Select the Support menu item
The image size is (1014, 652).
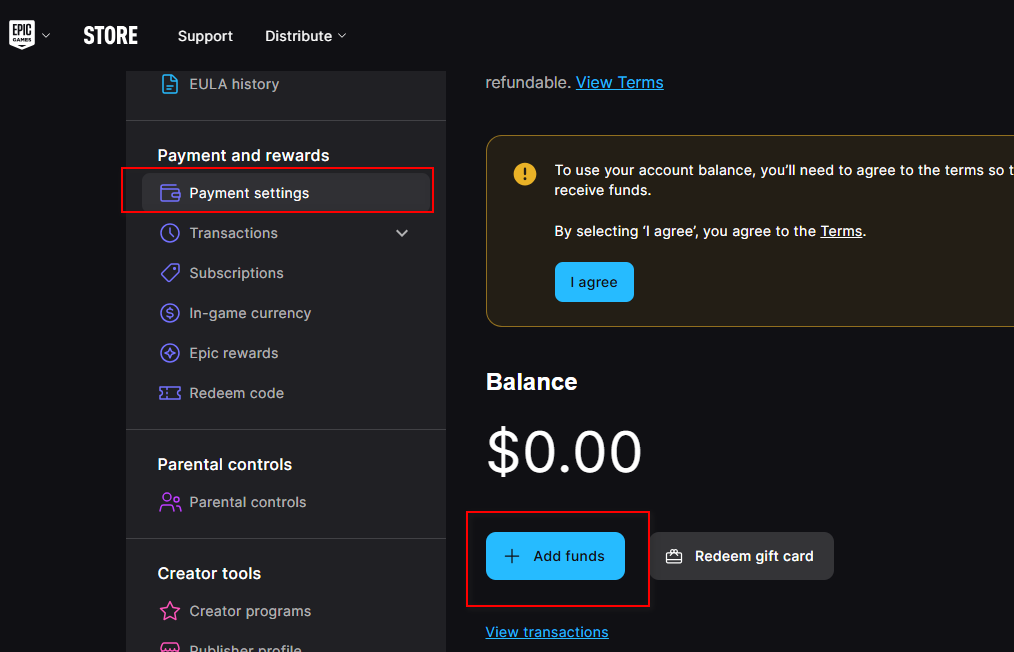(x=205, y=36)
